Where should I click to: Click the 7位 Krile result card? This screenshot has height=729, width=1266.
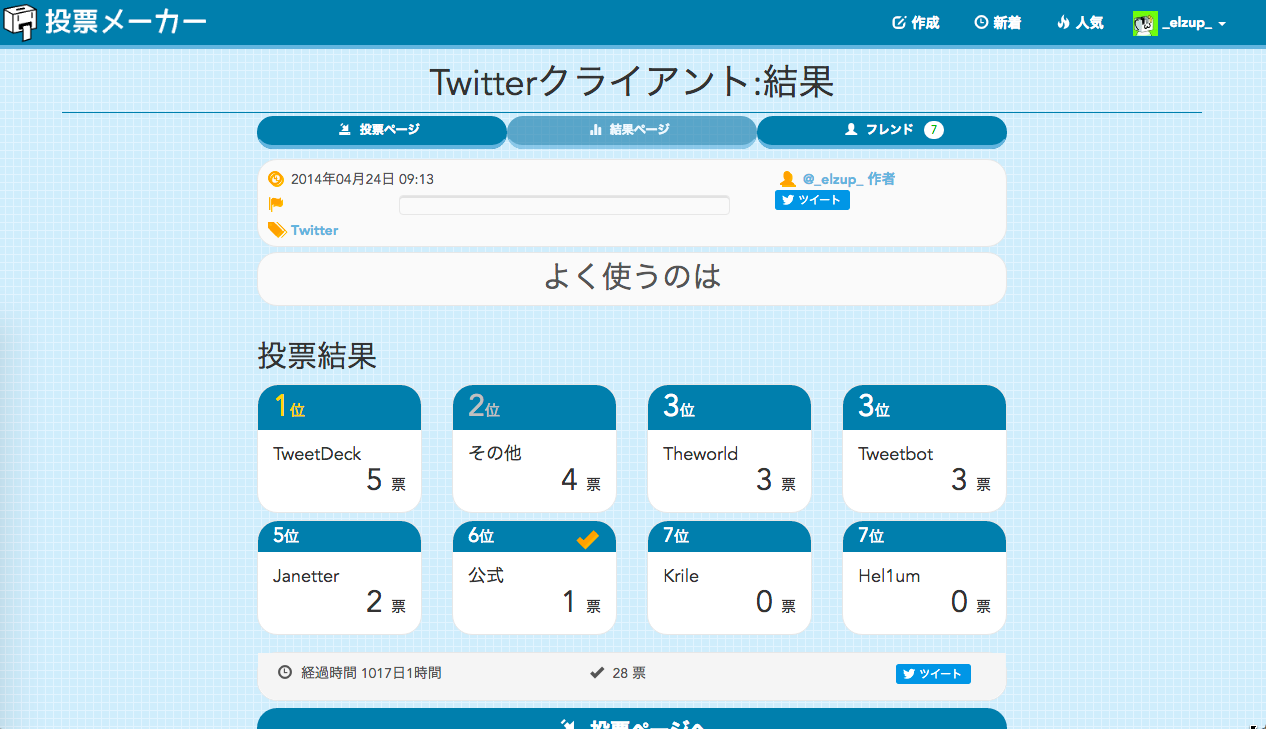[x=729, y=577]
